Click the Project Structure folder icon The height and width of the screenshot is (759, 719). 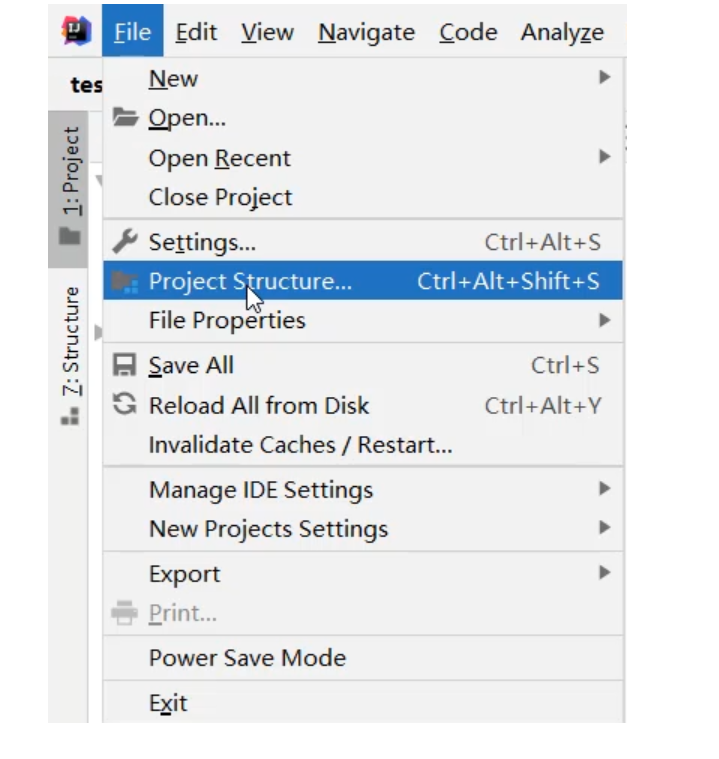click(125, 282)
